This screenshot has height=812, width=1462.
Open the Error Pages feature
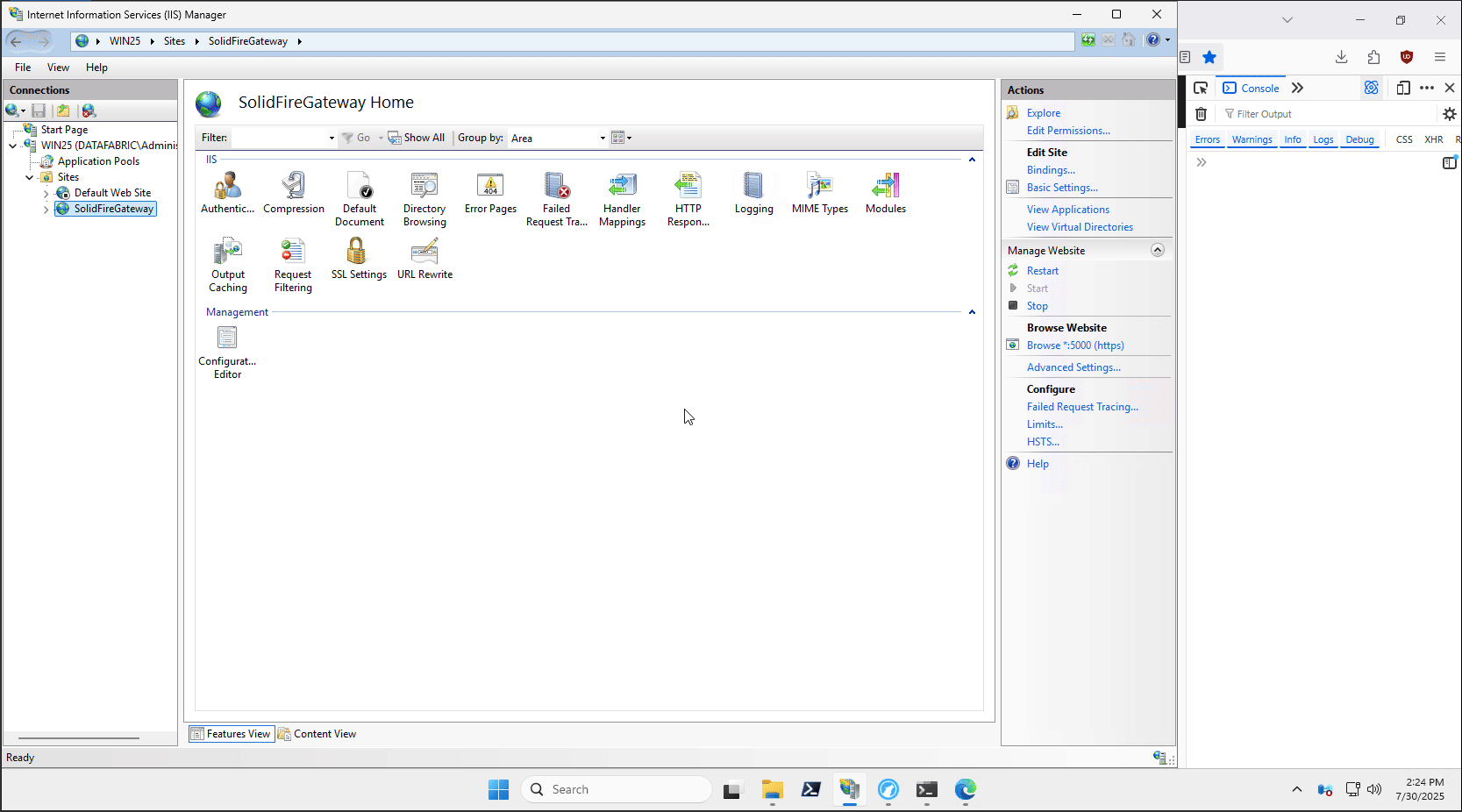pyautogui.click(x=490, y=193)
